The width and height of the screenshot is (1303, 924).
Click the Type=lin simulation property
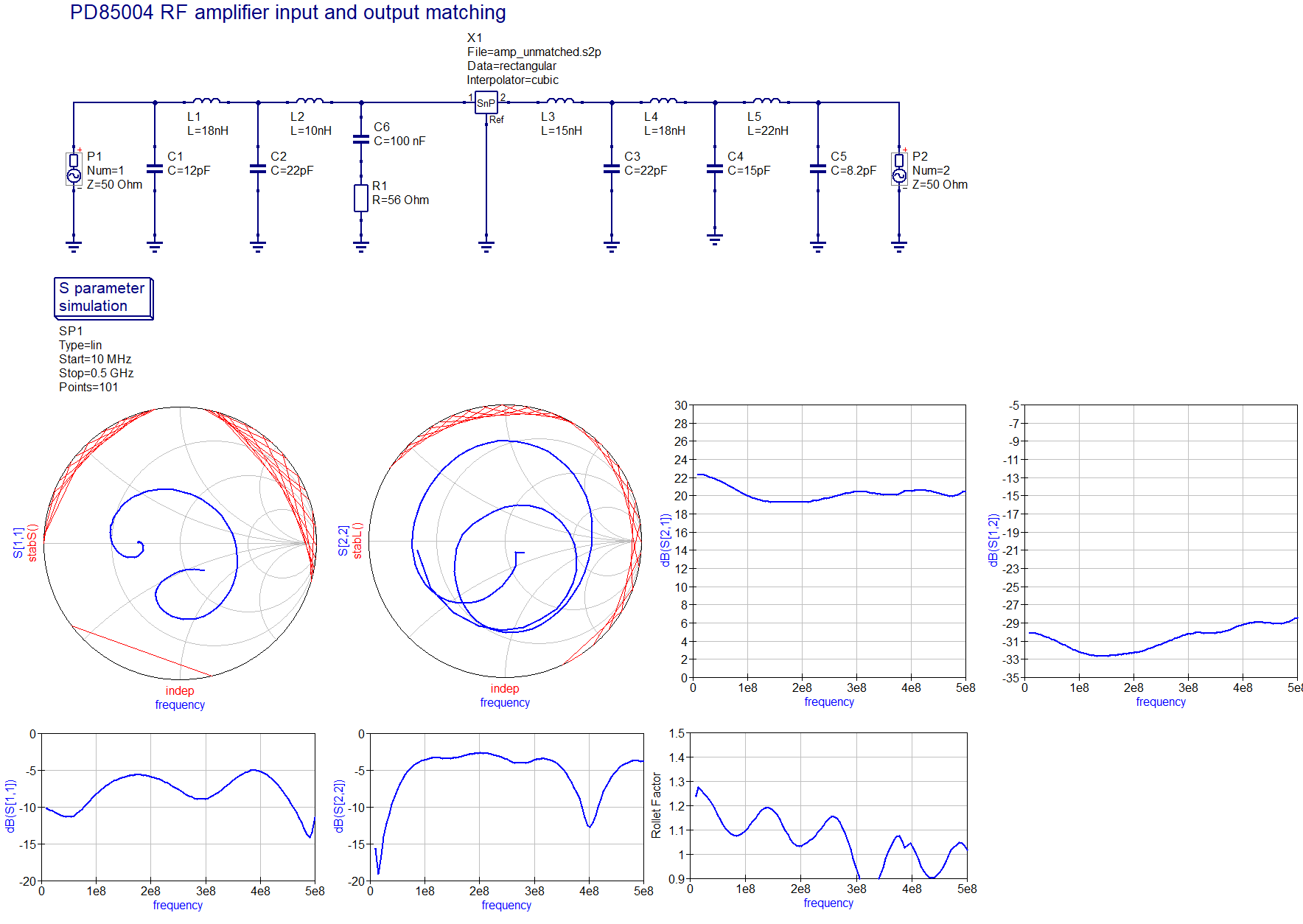[x=80, y=345]
